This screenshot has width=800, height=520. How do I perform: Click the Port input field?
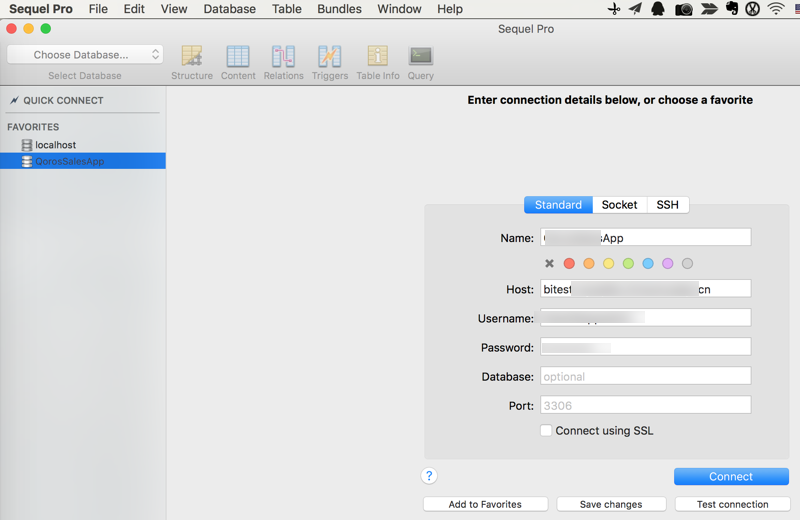tap(645, 405)
